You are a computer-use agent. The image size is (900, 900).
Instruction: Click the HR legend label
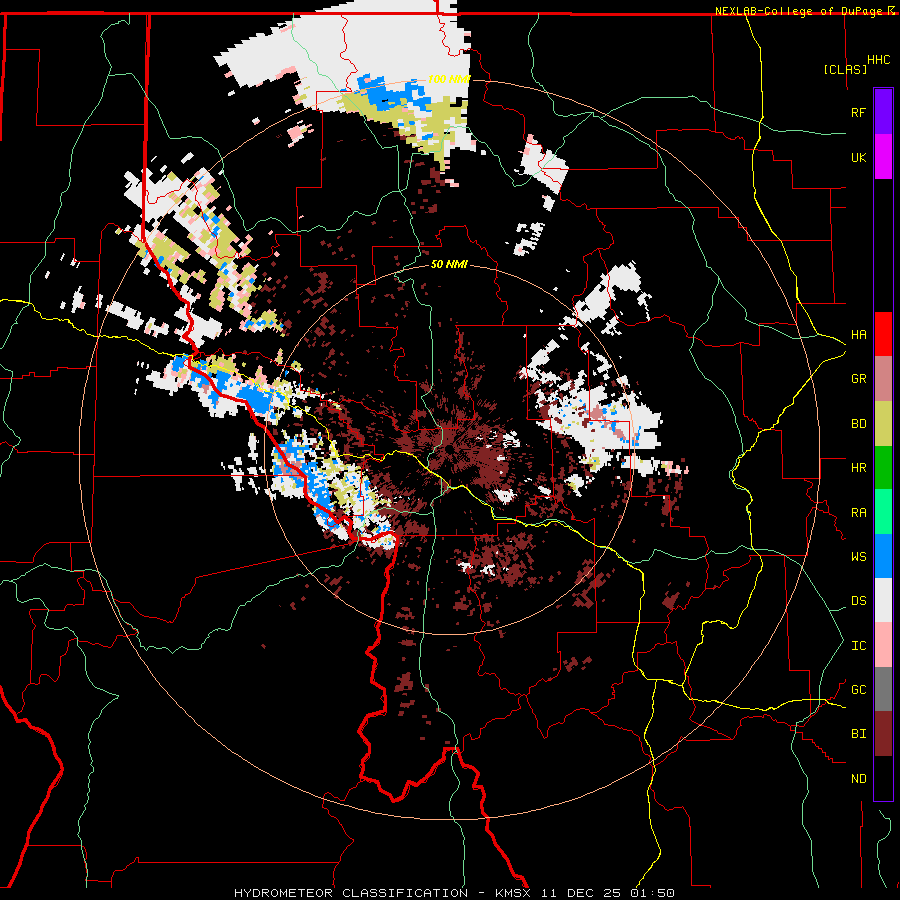point(858,468)
